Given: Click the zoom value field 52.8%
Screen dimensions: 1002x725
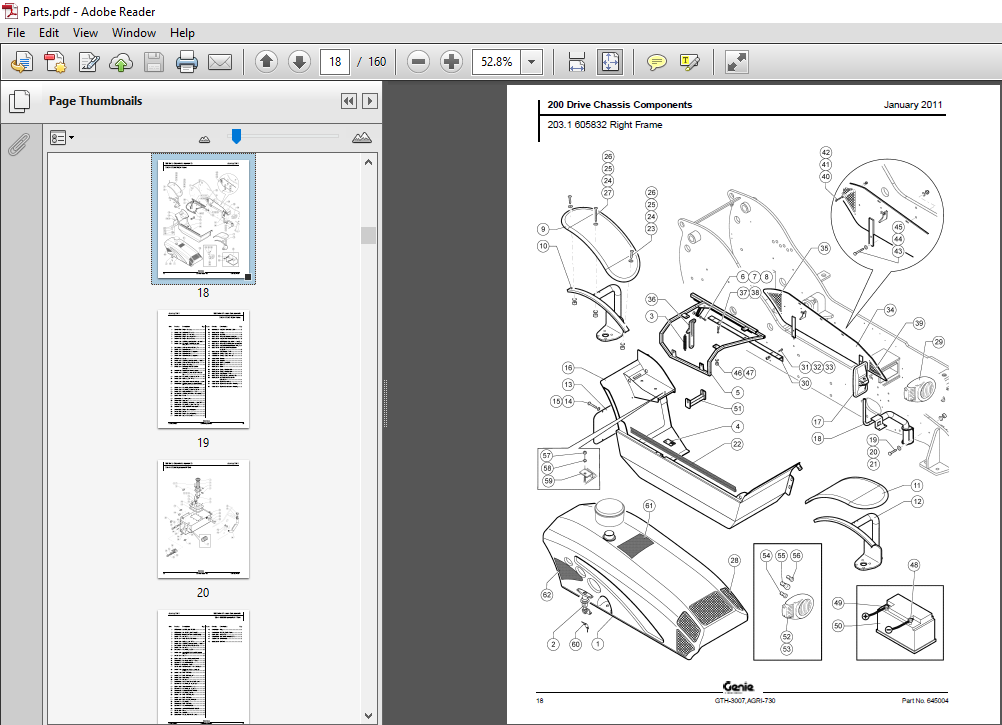Looking at the screenshot, I should coord(496,62).
